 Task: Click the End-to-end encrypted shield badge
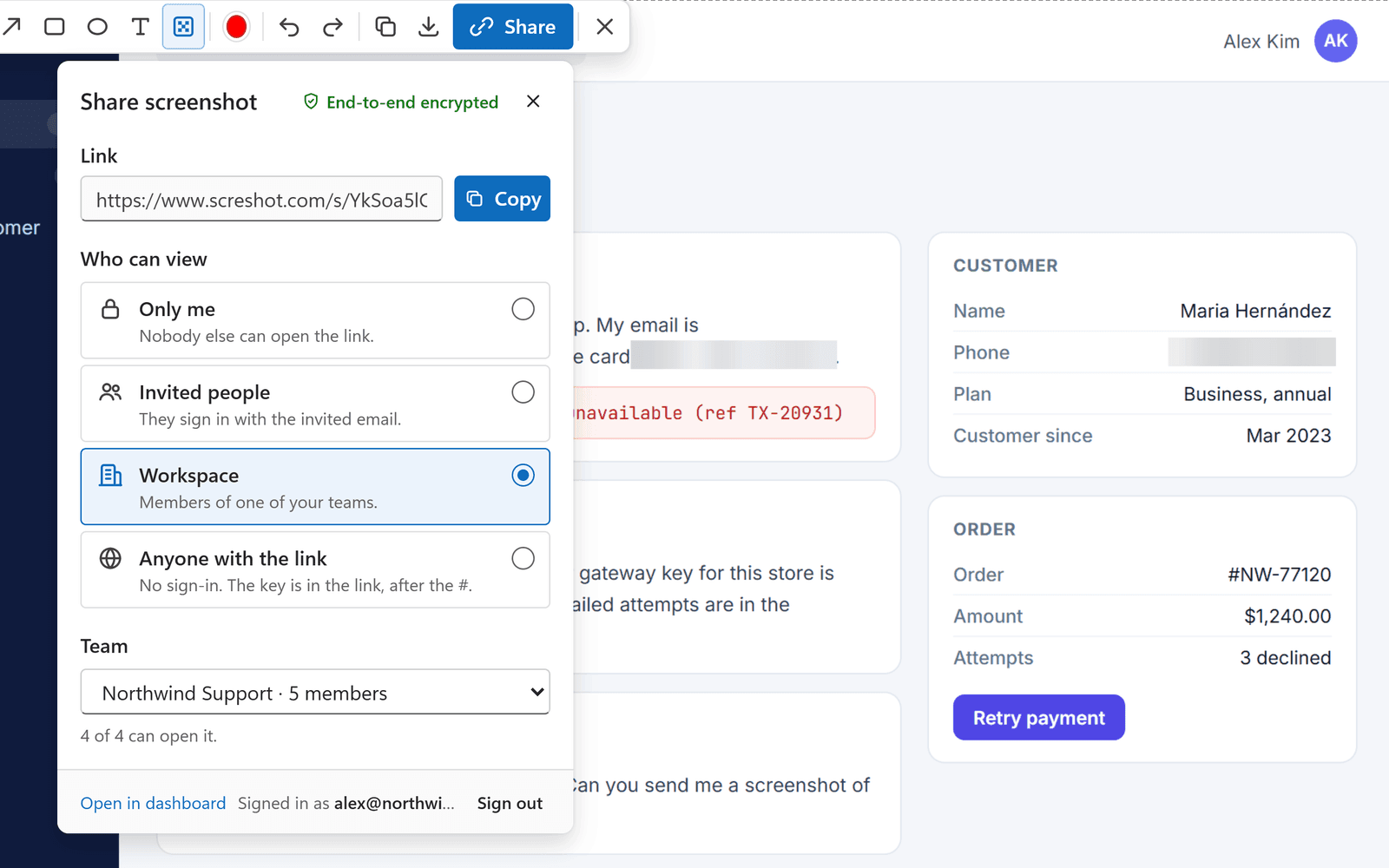(400, 102)
